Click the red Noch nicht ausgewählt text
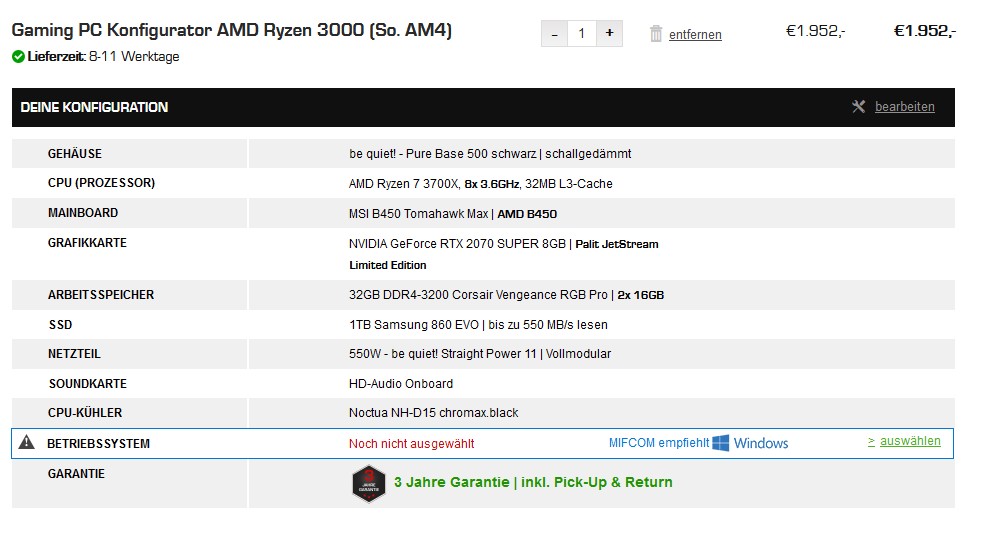Screen dimensions: 992x533 click(x=412, y=444)
